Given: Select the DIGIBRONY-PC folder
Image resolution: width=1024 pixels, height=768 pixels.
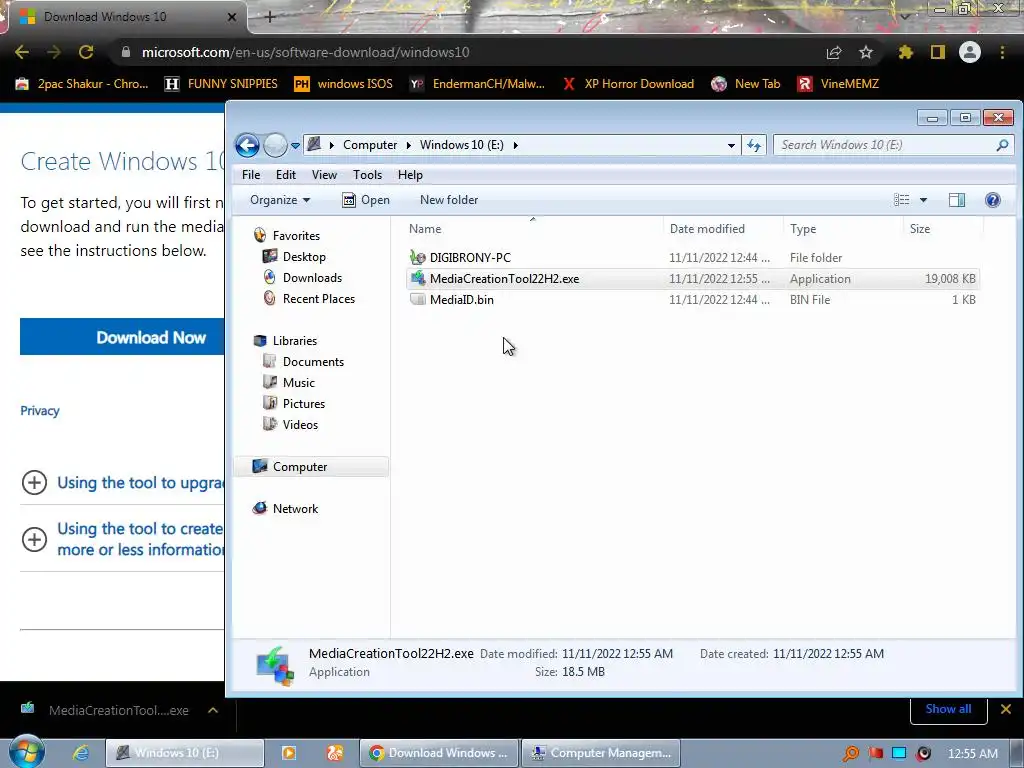Looking at the screenshot, I should click(692, 258).
